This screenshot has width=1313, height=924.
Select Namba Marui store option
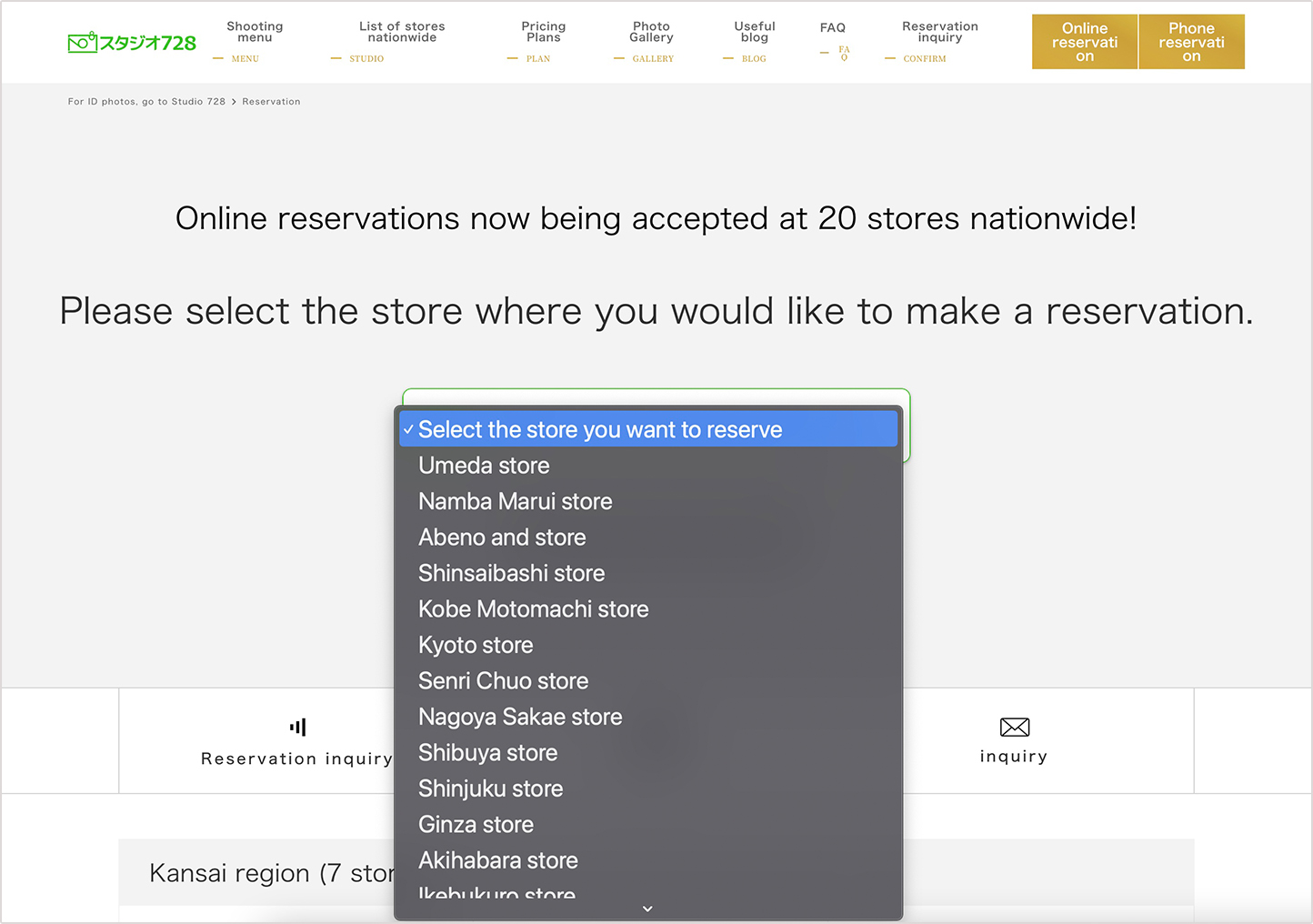pyautogui.click(x=515, y=501)
